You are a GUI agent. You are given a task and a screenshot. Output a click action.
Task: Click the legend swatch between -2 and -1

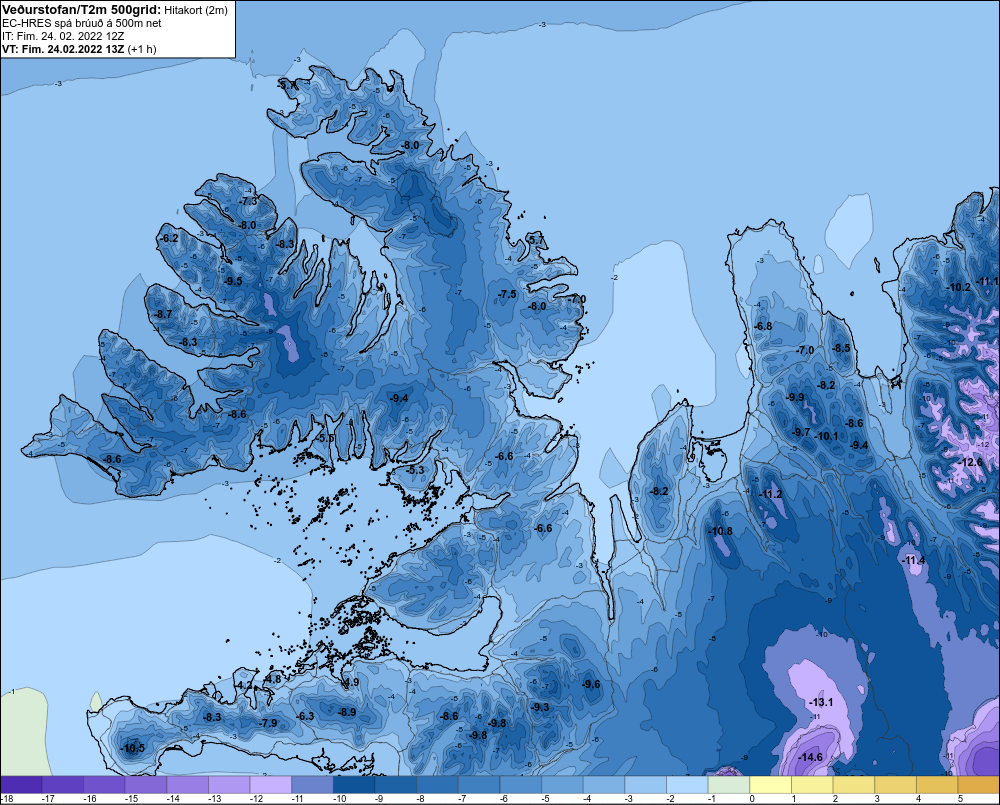click(687, 785)
